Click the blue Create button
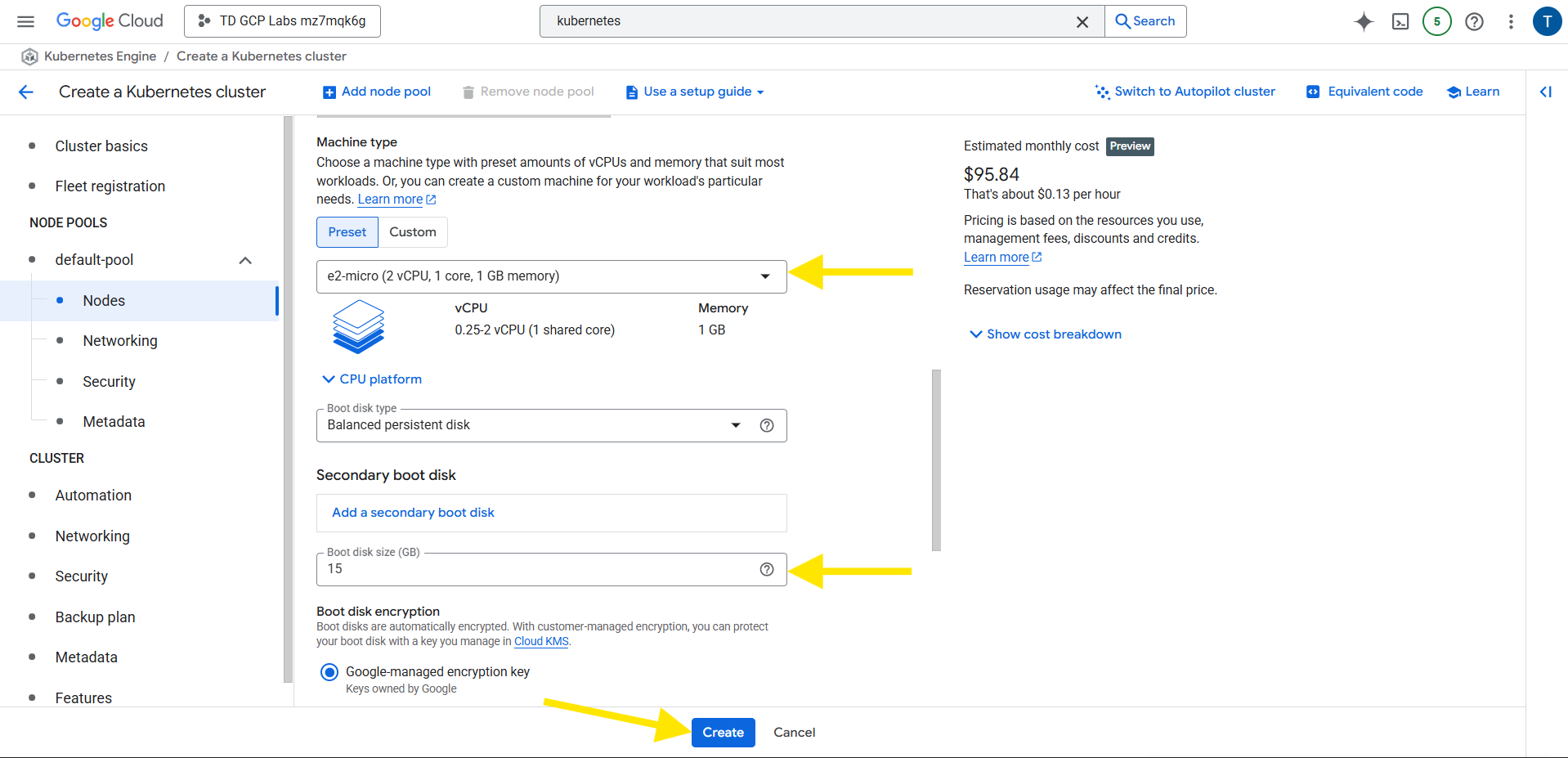 point(723,733)
